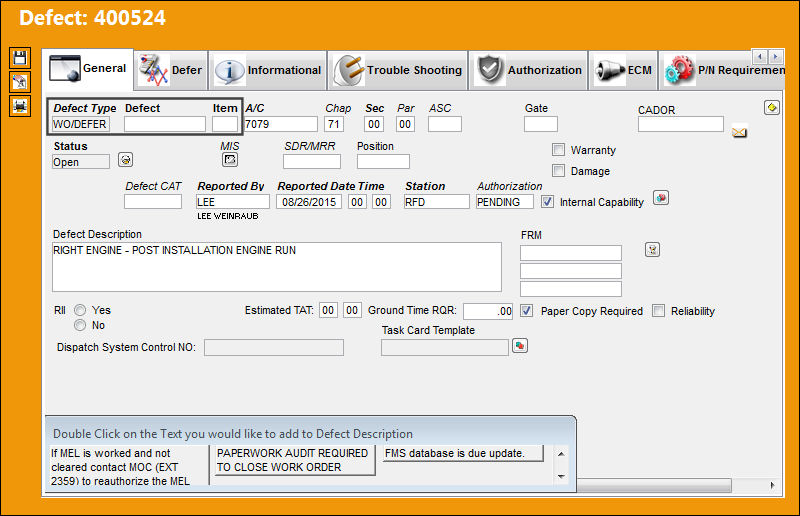The image size is (800, 516).
Task: Enable the Reliability checkbox
Action: [x=659, y=310]
